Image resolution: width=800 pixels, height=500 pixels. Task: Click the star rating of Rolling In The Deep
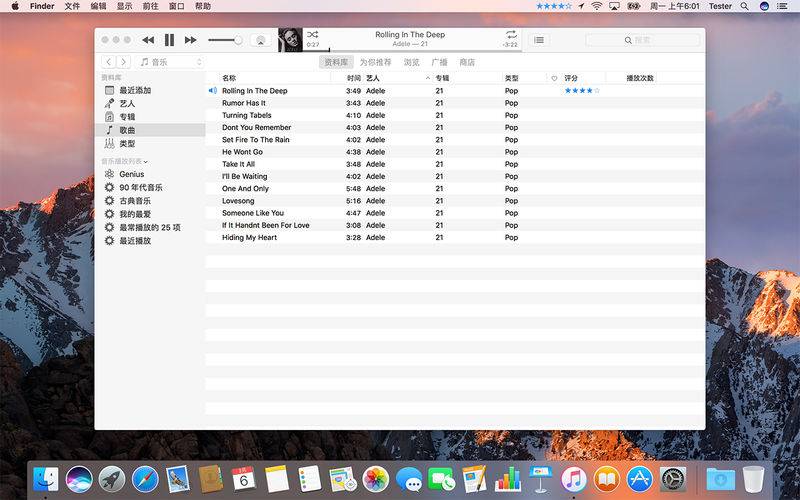point(582,91)
